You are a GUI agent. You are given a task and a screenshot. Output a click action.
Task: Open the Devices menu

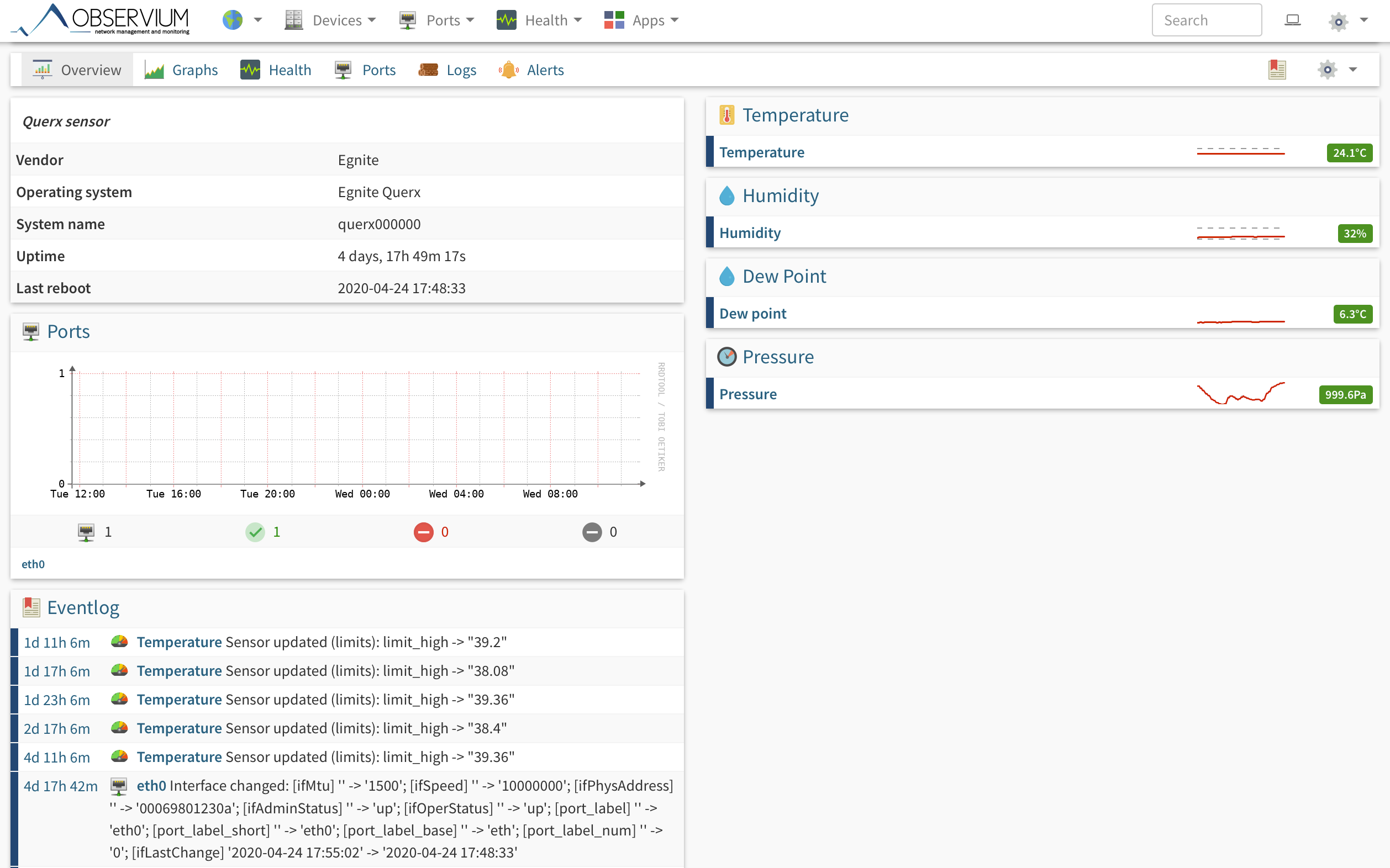330,20
